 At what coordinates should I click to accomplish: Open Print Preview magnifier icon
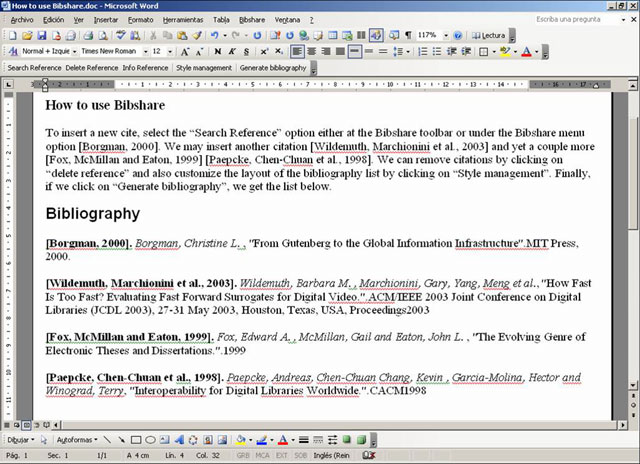(x=103, y=36)
